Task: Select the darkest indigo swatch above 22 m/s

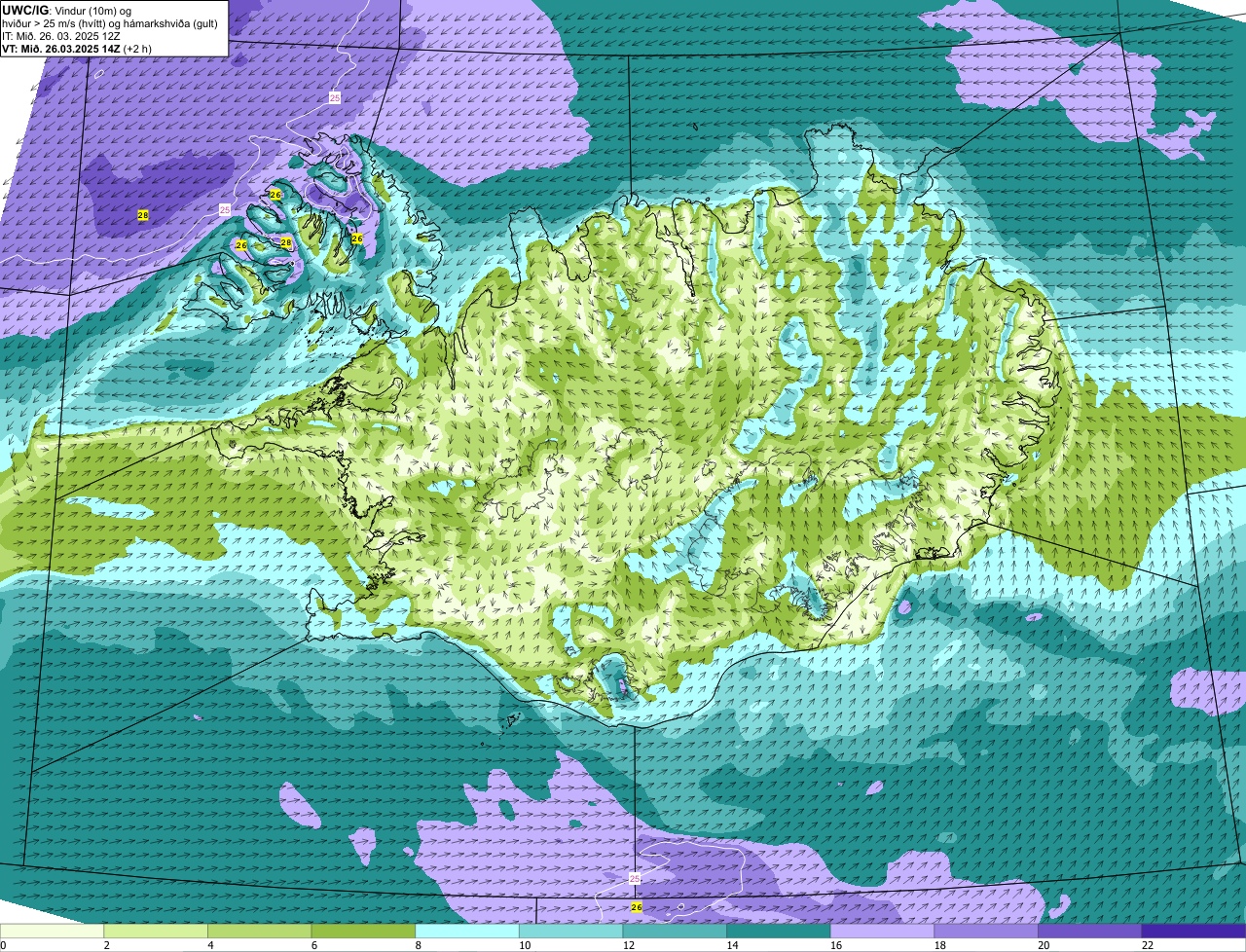Action: pos(1193,931)
